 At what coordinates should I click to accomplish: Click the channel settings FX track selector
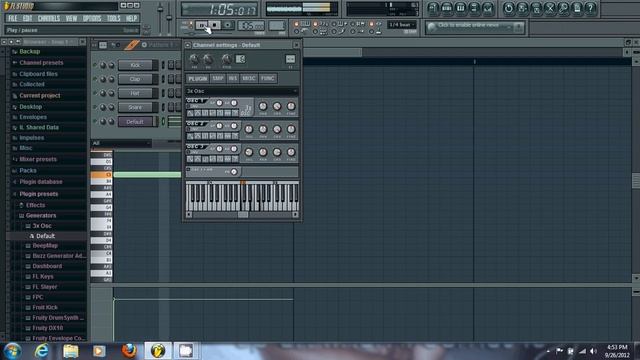290,59
